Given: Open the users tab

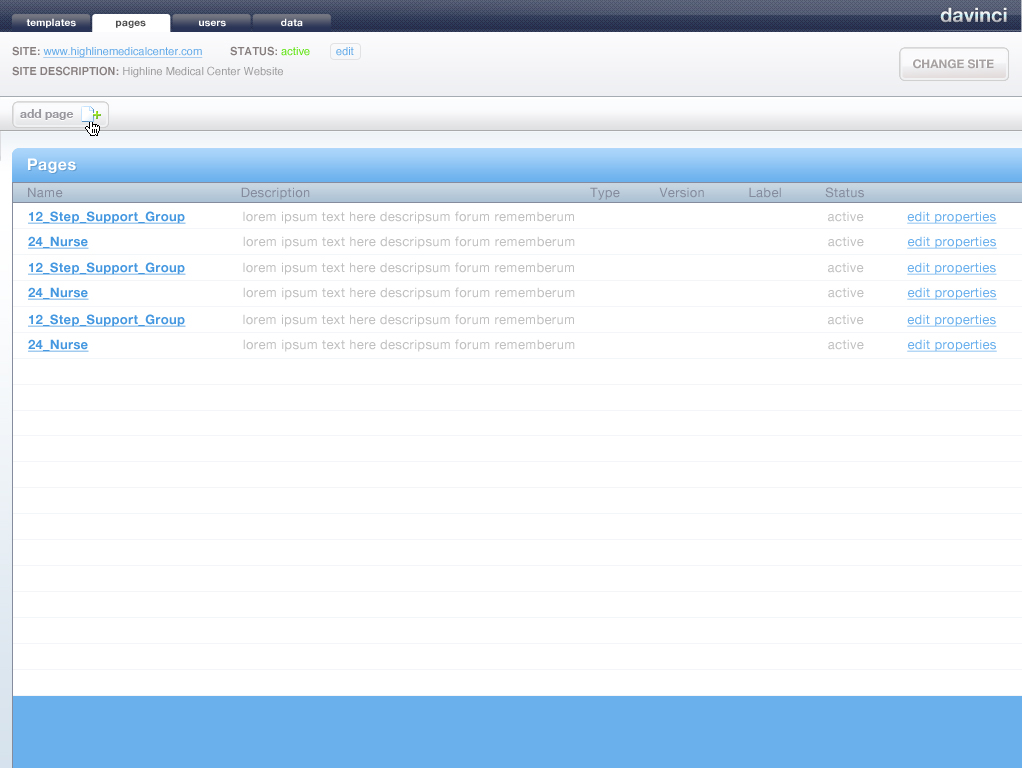Looking at the screenshot, I should 212,23.
